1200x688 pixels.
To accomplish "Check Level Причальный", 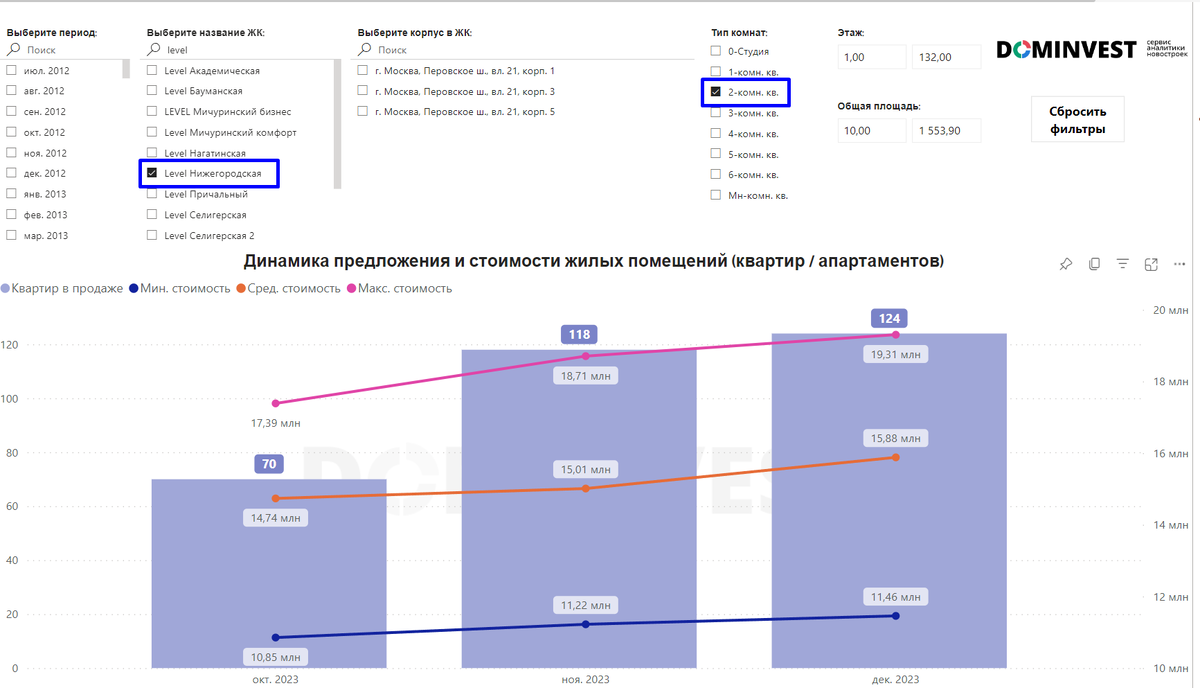I will pyautogui.click(x=152, y=194).
